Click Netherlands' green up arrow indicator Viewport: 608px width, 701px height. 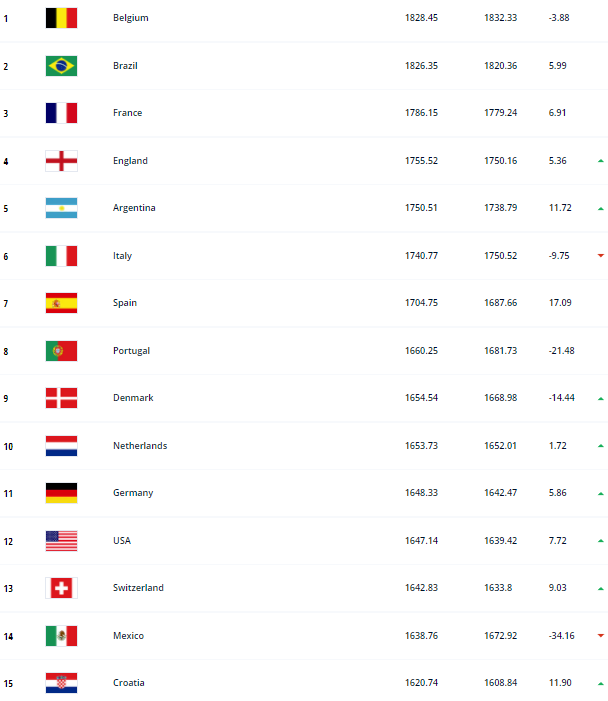point(600,445)
